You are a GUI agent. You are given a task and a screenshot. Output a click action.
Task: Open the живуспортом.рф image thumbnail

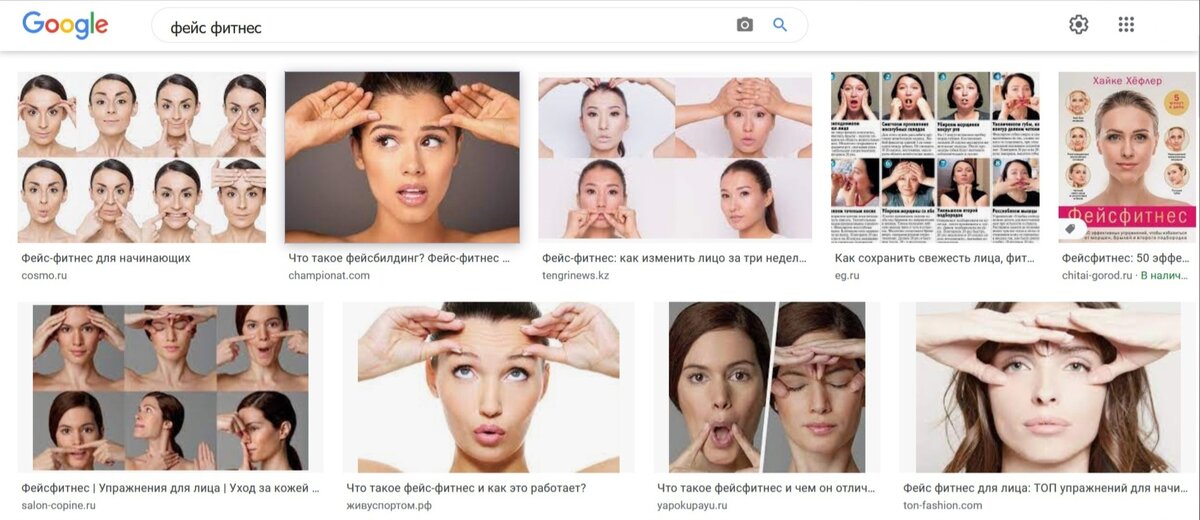[x=488, y=388]
